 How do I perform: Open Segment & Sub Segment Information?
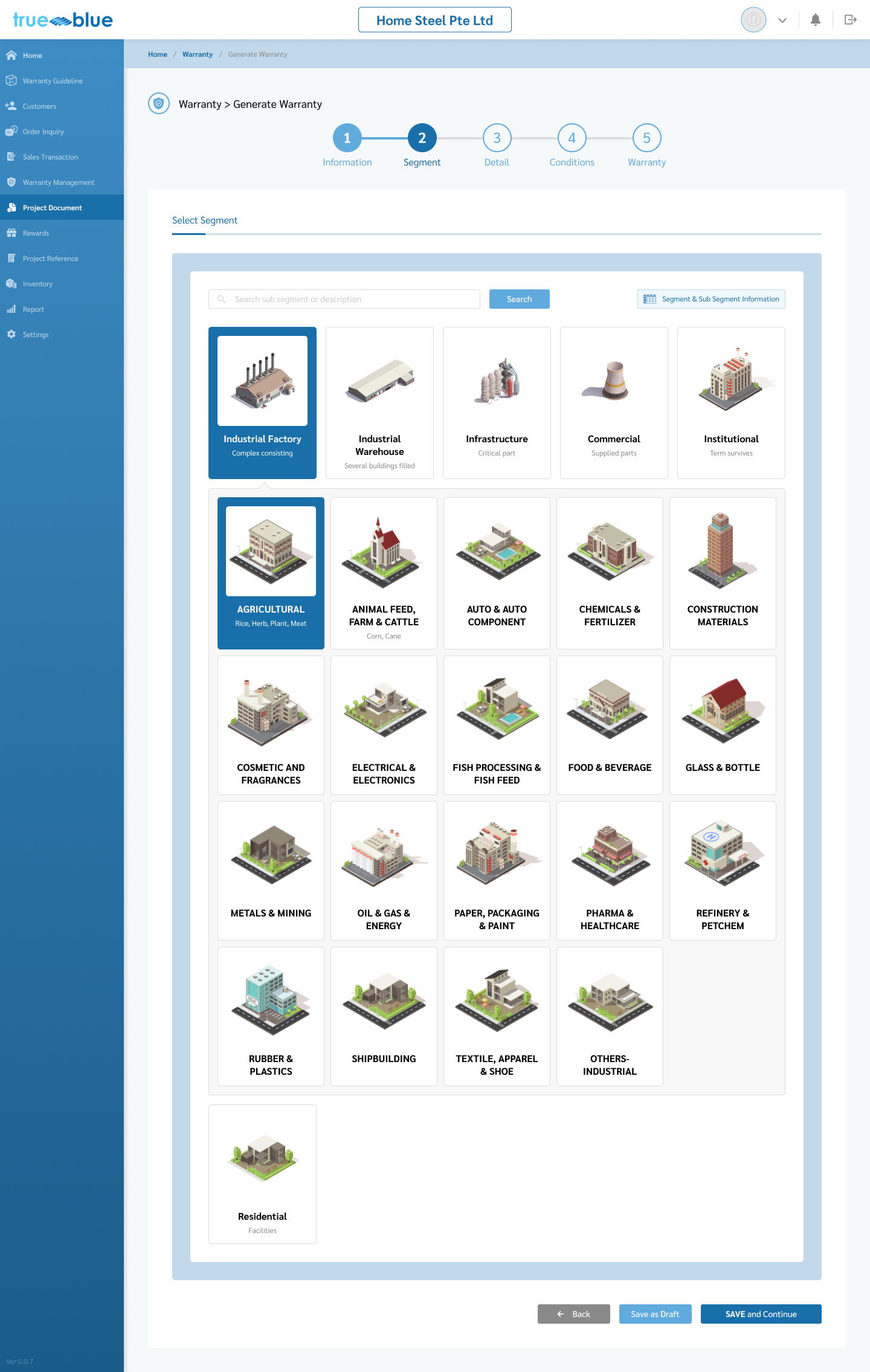(x=711, y=299)
